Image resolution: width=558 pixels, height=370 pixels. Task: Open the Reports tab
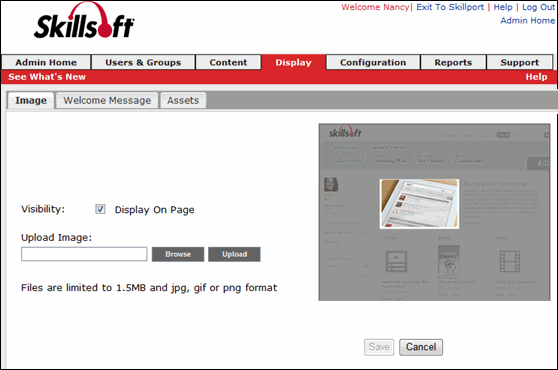(x=453, y=62)
